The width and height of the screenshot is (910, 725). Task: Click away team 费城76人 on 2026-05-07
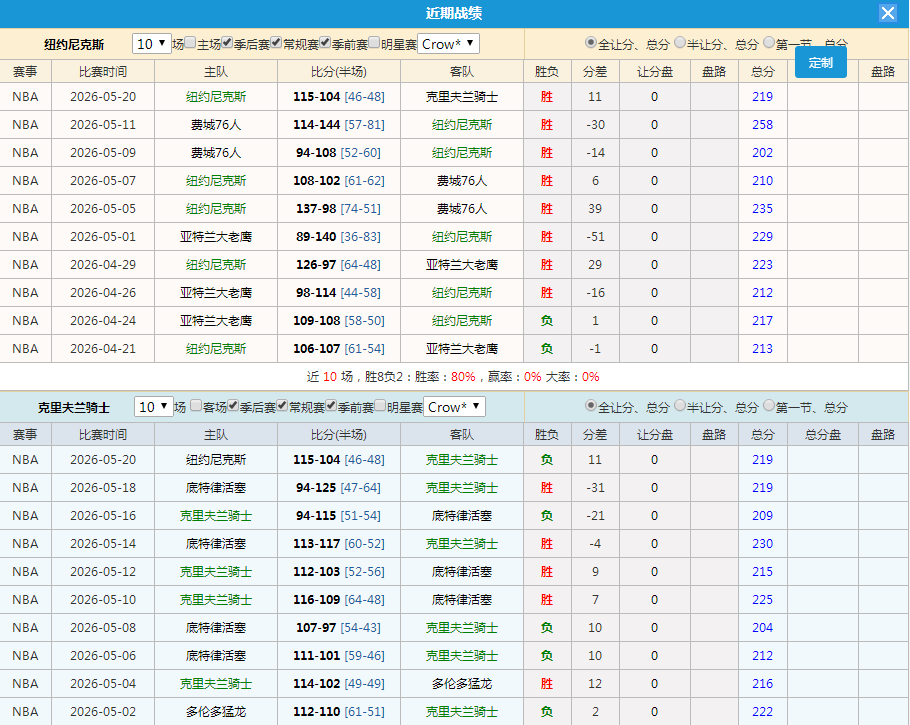(x=461, y=181)
